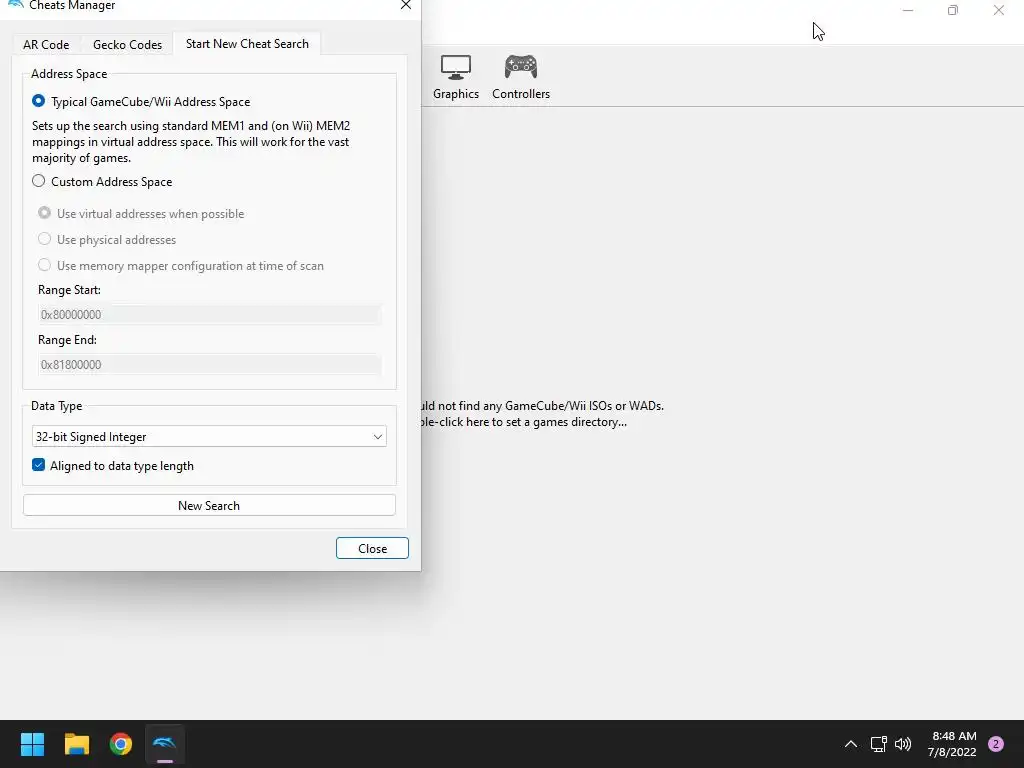Open the volume speaker tray icon
This screenshot has height=768, width=1024.
(x=903, y=744)
